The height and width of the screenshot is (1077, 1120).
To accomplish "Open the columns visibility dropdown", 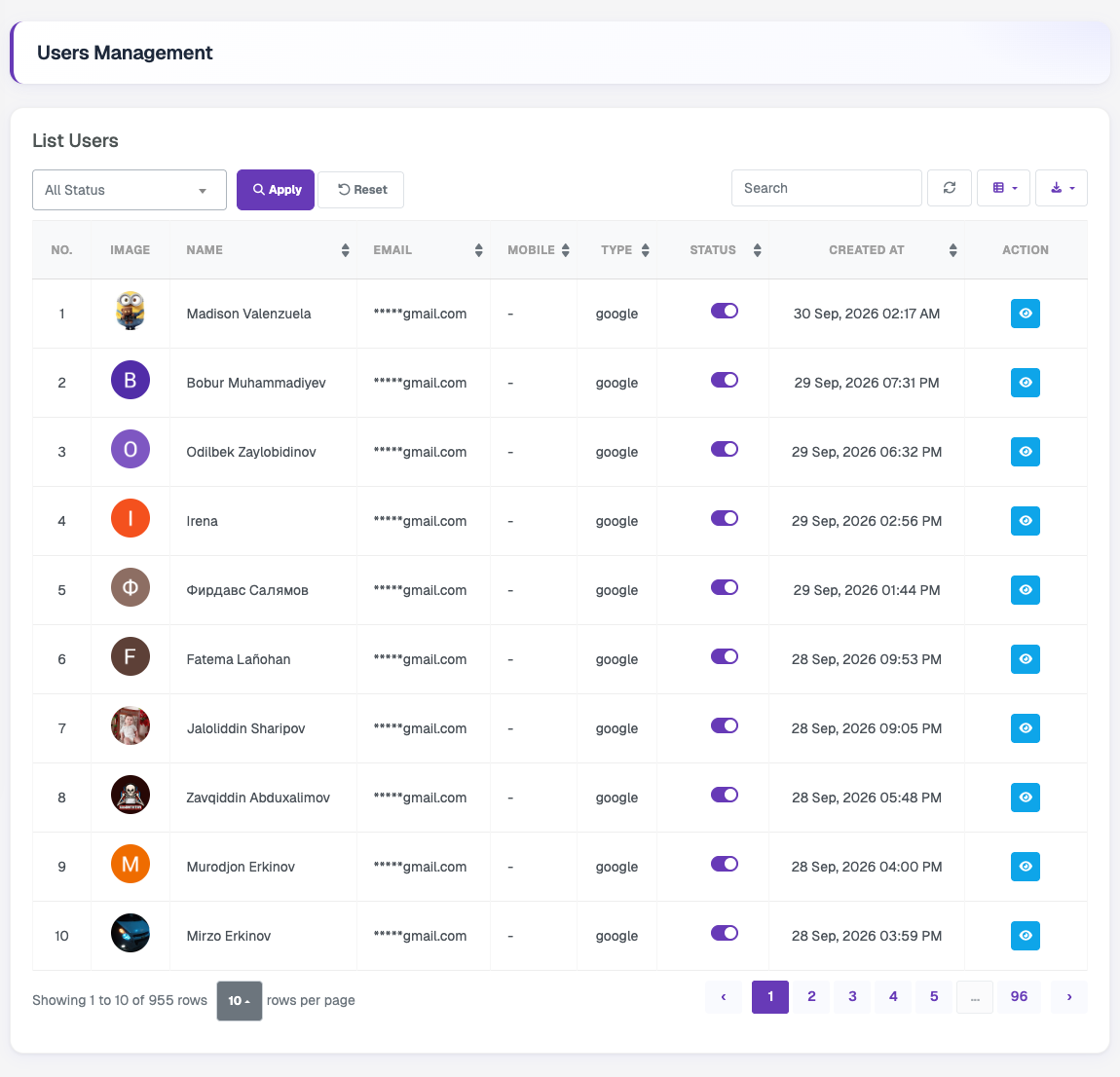I will coord(1003,188).
